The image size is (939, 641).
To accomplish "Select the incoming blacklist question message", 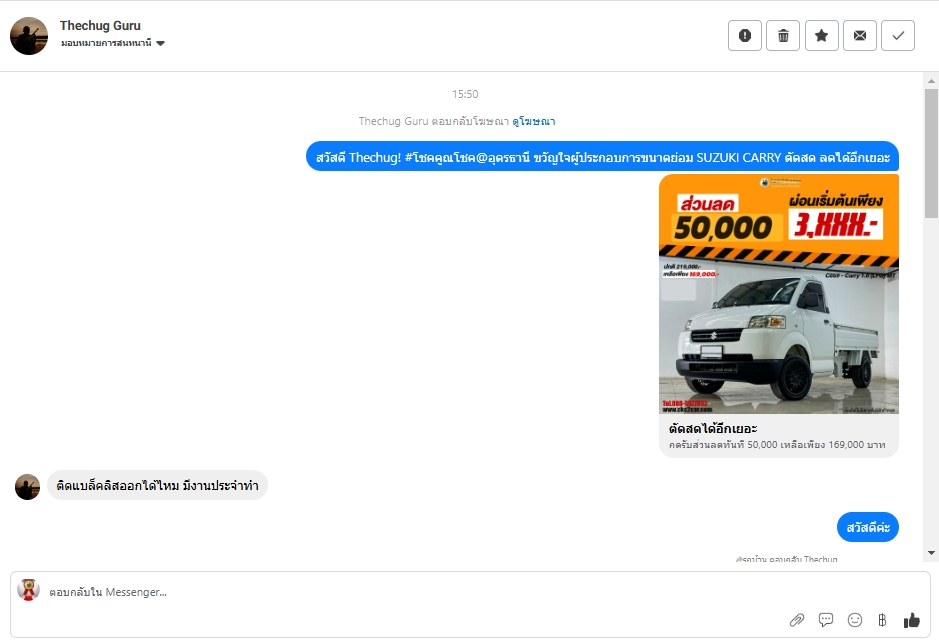I will click(x=157, y=485).
